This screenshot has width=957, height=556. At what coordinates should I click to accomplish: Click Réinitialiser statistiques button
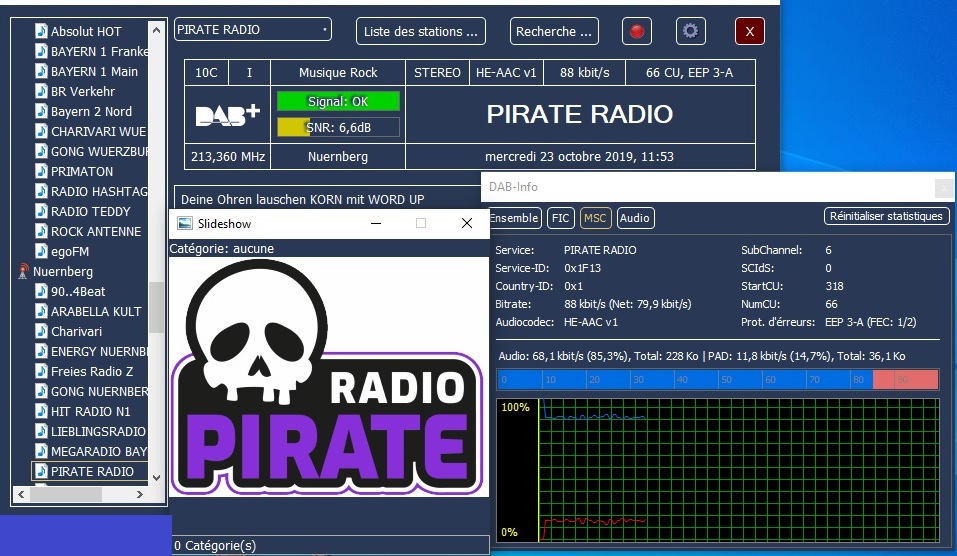886,216
